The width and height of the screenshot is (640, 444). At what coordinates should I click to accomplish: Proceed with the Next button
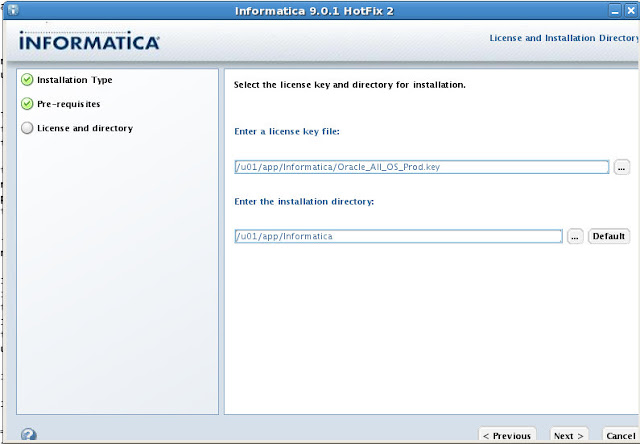569,435
